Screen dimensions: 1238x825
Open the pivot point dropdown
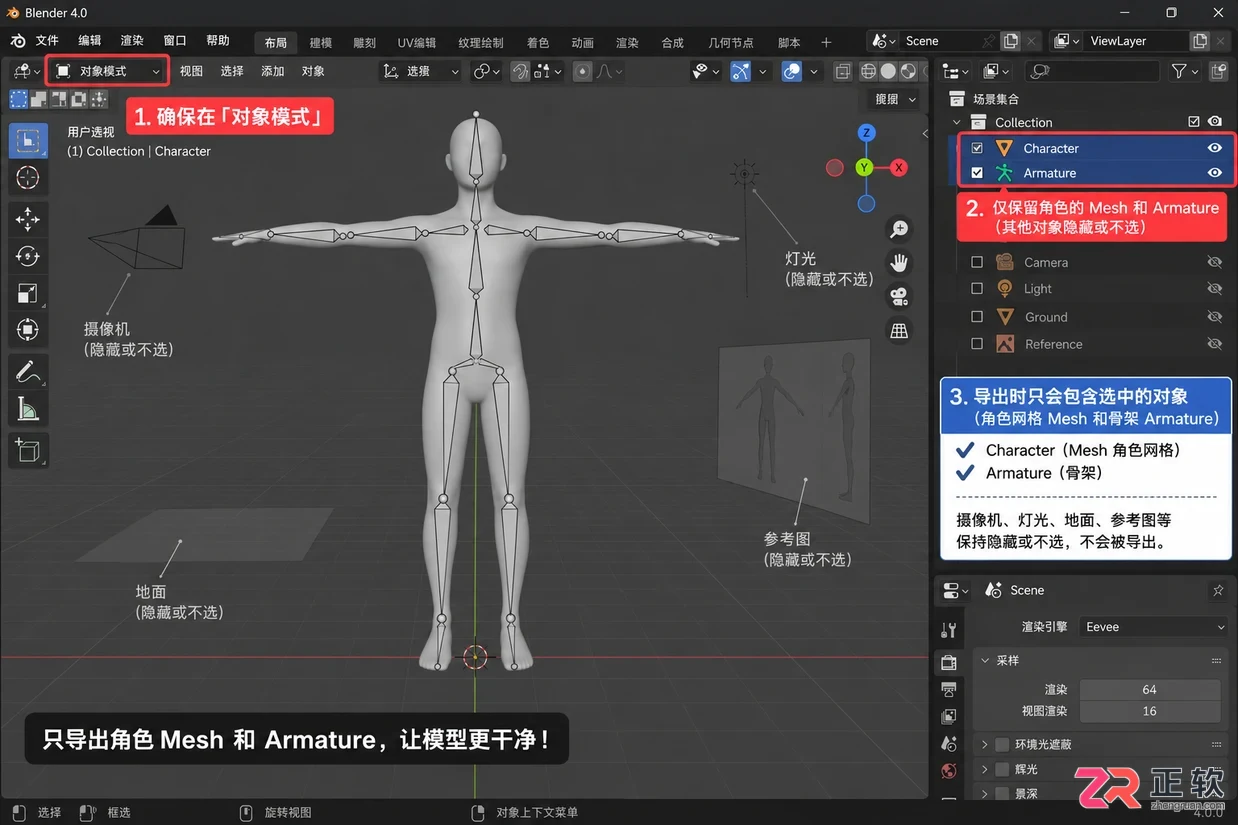[x=486, y=72]
